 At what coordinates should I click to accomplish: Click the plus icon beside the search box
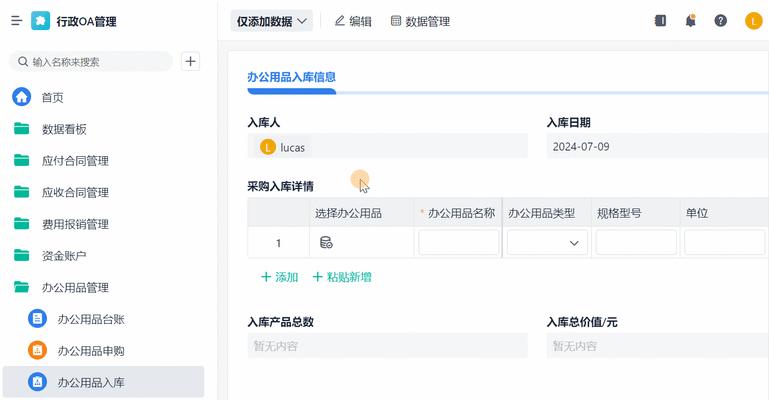pyautogui.click(x=190, y=61)
